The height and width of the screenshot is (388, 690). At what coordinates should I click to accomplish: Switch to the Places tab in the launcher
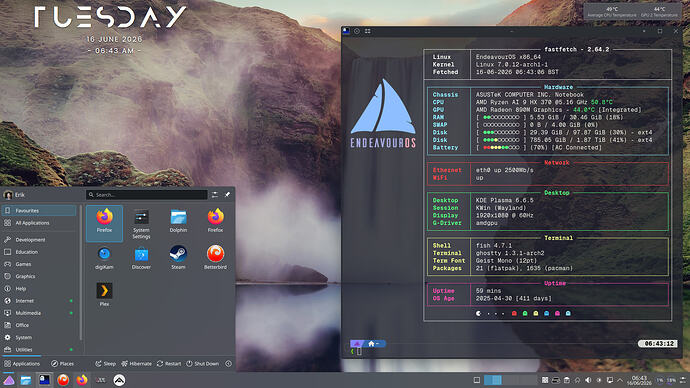(62, 364)
